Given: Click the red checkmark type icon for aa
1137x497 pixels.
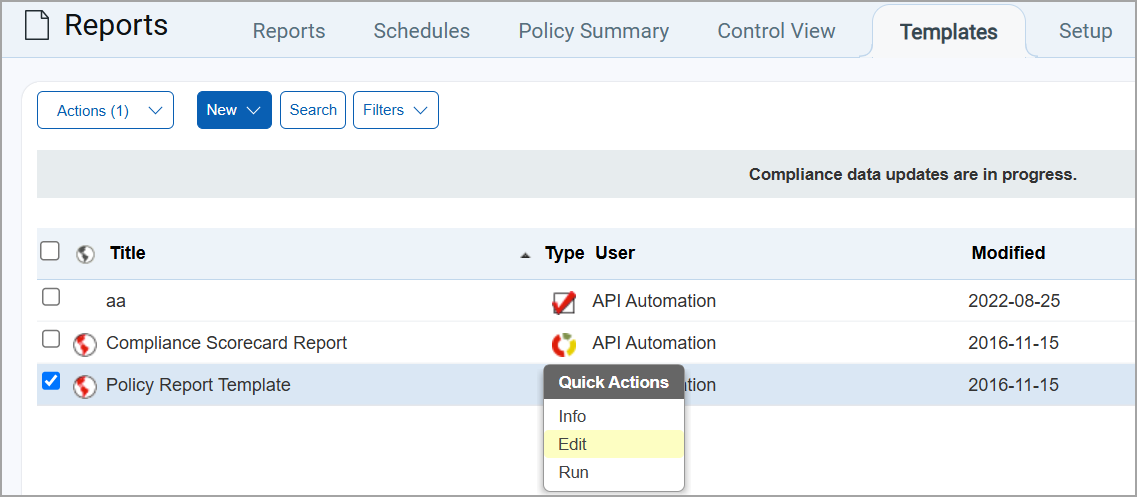Looking at the screenshot, I should coord(564,302).
